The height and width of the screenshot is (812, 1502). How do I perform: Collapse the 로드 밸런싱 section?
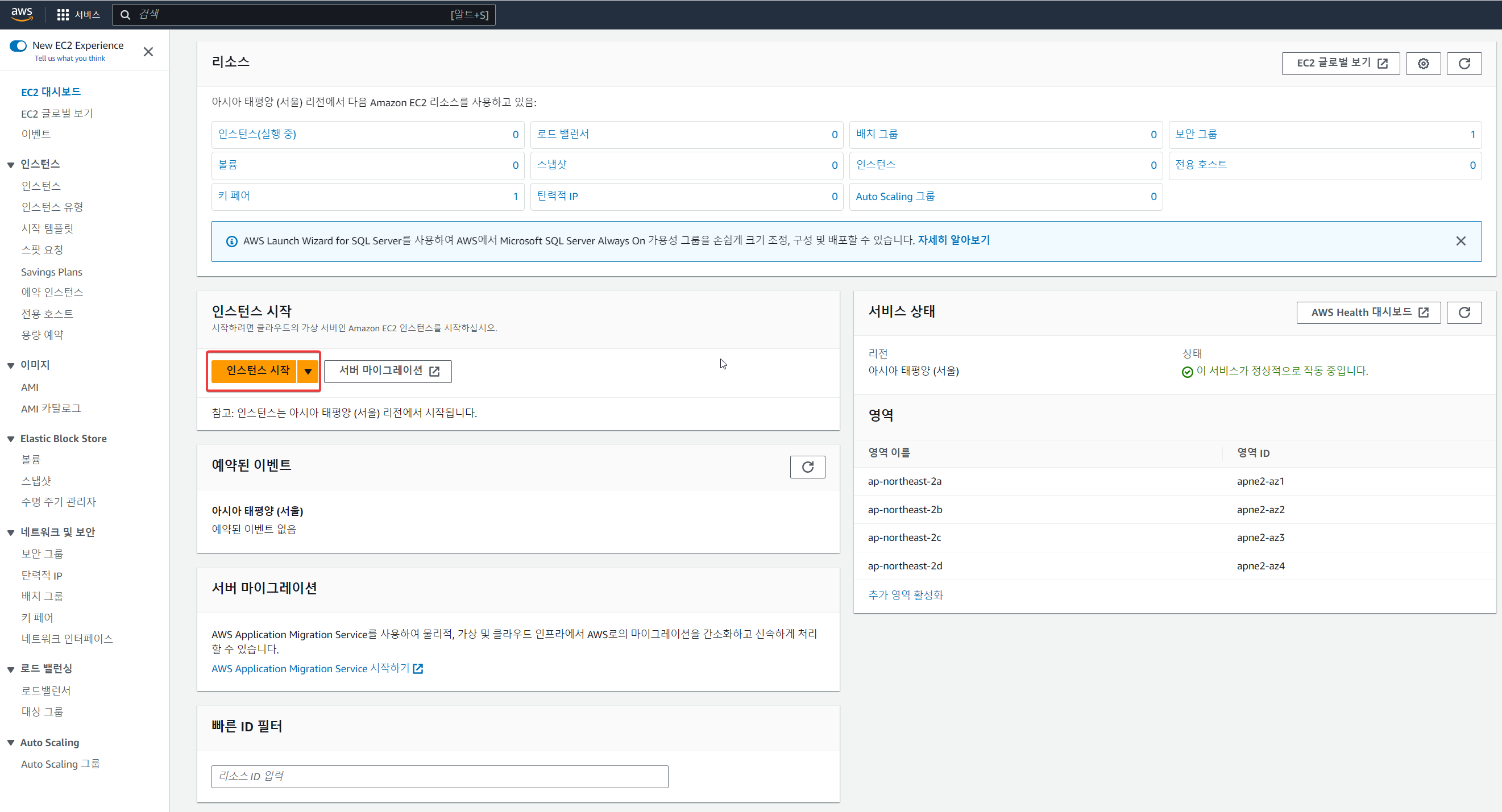[x=10, y=669]
